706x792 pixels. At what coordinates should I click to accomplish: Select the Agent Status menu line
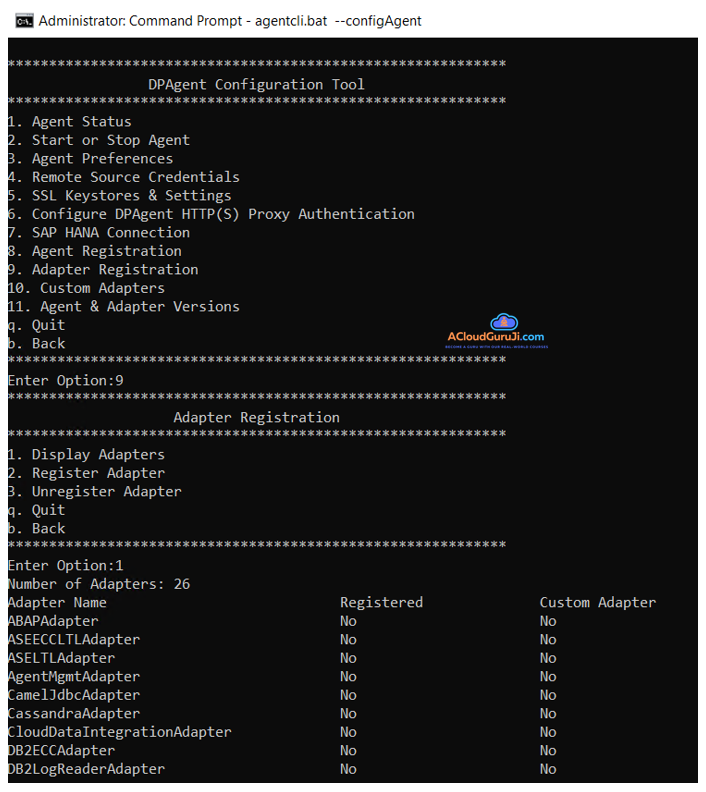coord(69,122)
